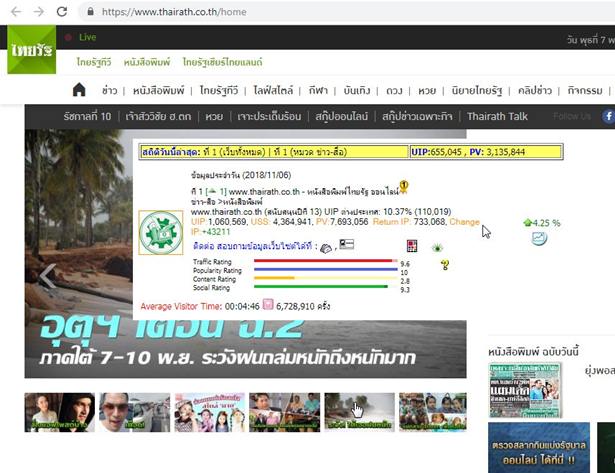Click the padlock icon in the address bar
Viewport: 615px width, 473px height.
coord(91,12)
